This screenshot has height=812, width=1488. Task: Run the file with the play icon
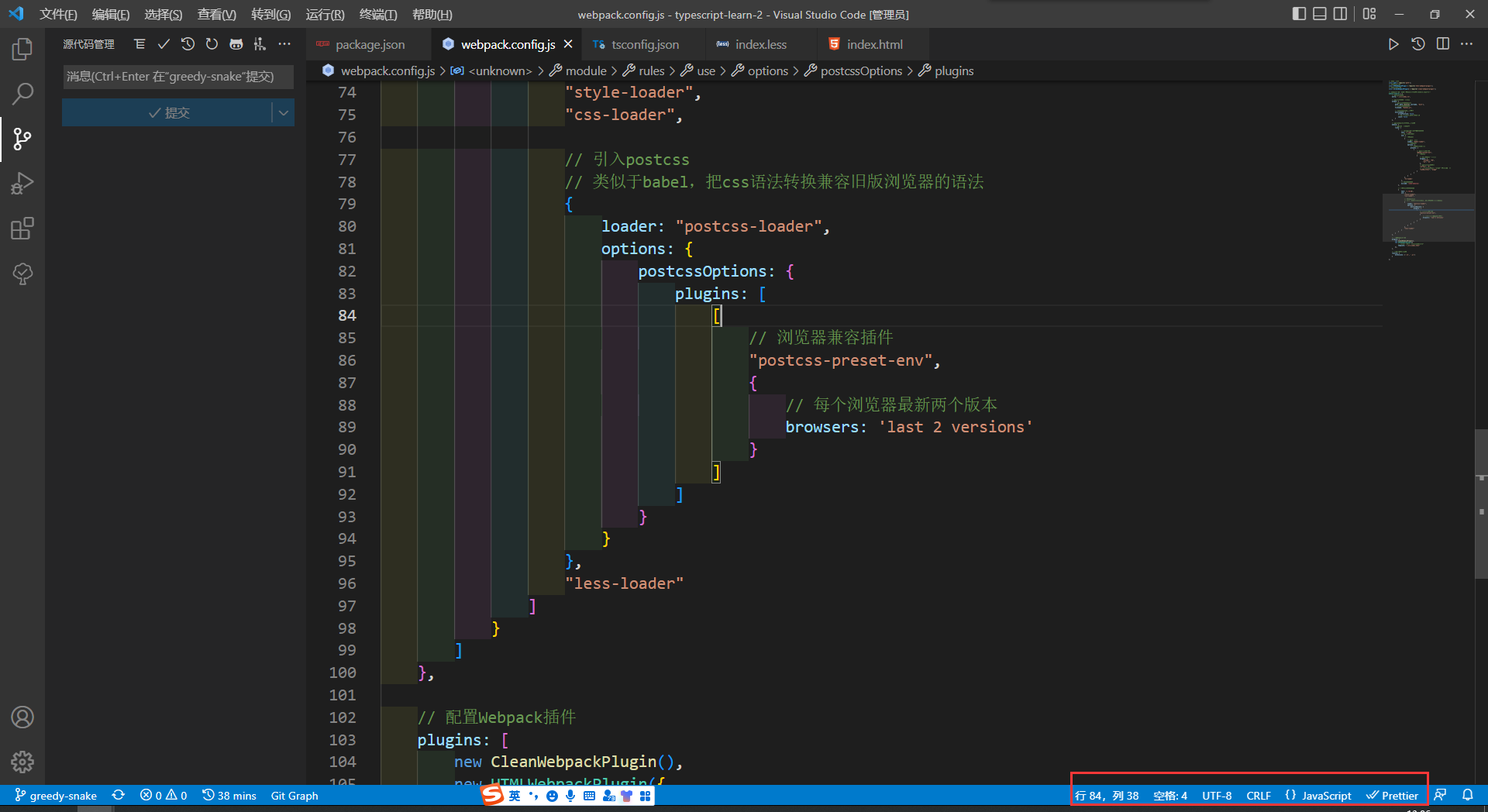coord(1393,44)
